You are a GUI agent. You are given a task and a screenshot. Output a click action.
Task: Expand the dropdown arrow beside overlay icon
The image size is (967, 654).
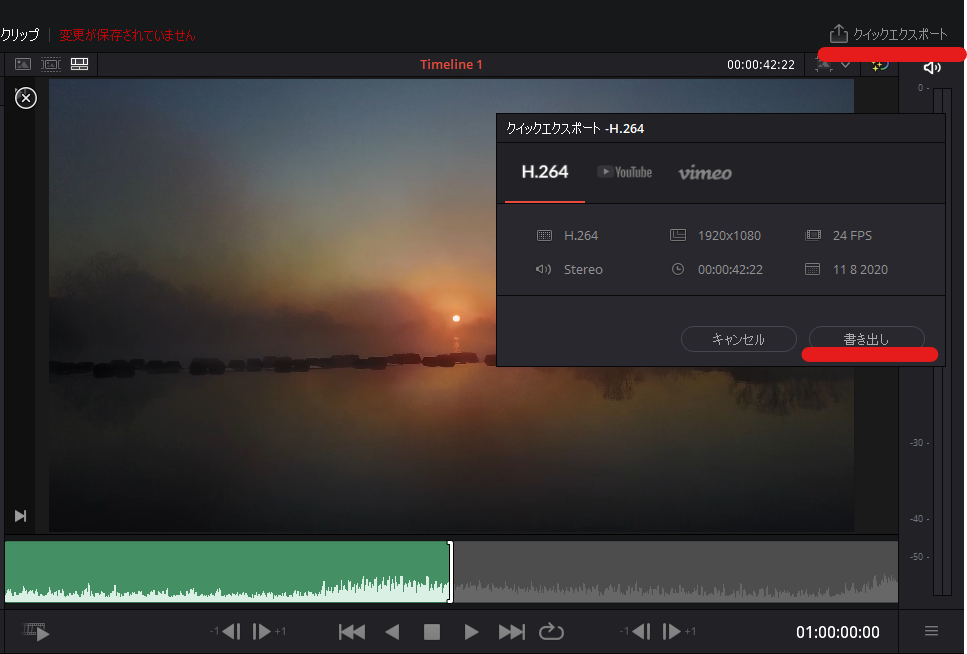coord(846,65)
